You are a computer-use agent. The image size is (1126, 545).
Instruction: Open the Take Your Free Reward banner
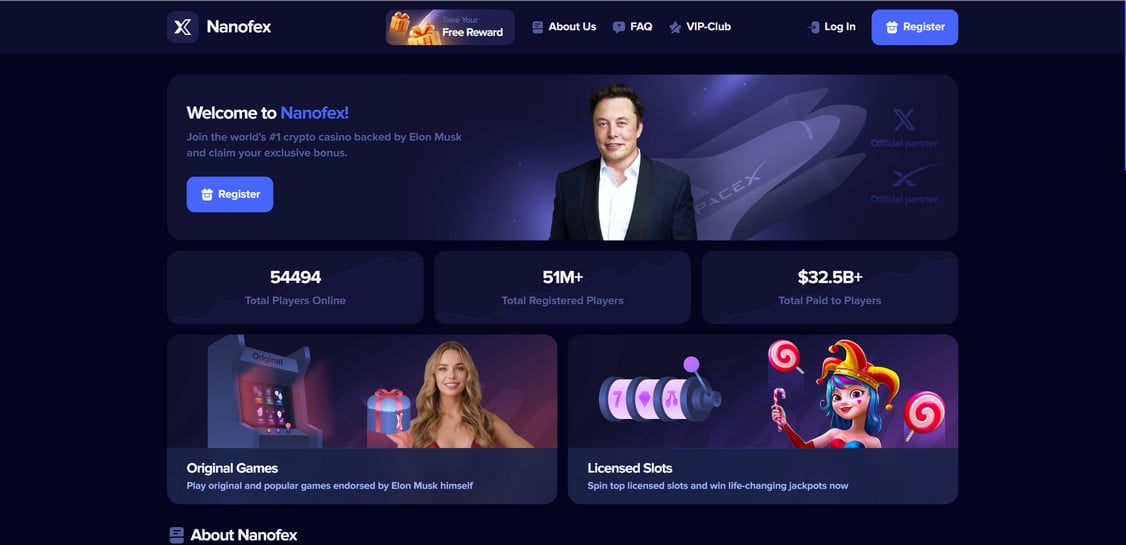(450, 27)
